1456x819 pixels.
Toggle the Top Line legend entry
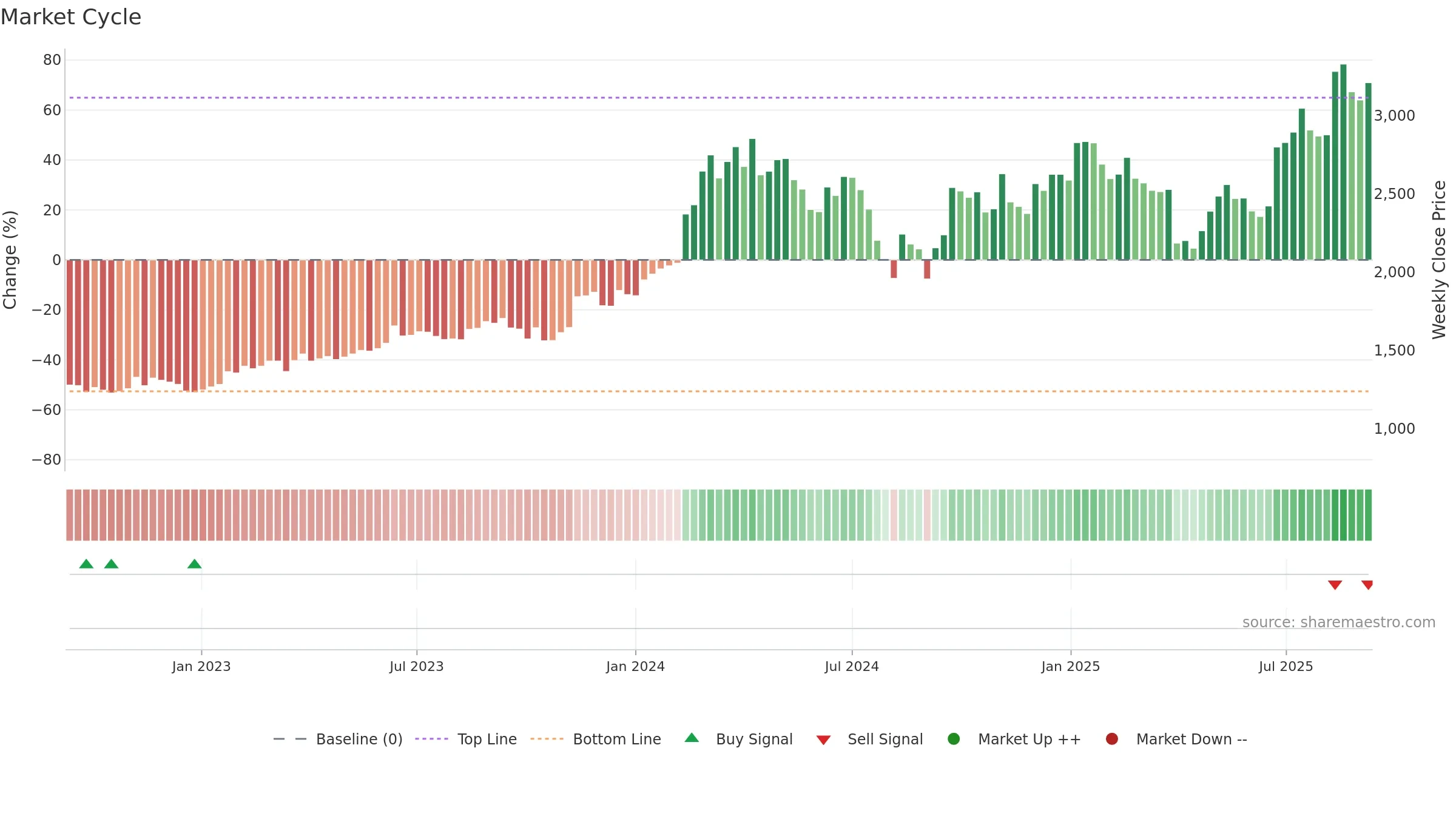tap(466, 739)
